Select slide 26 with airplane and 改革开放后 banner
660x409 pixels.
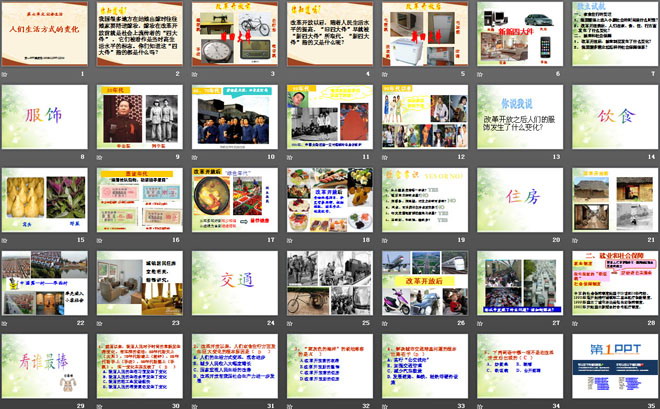(x=425, y=283)
